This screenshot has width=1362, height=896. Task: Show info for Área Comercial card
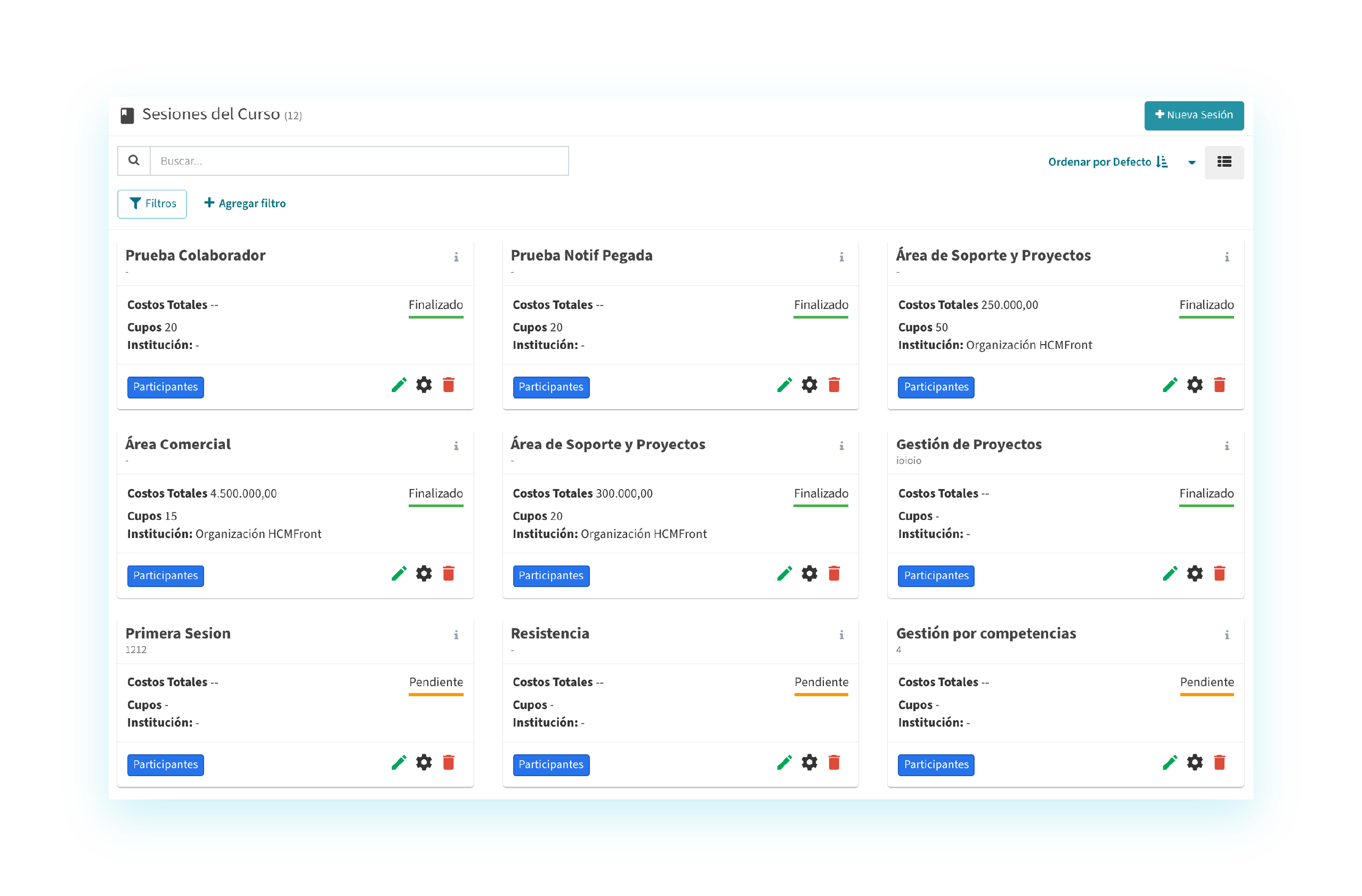click(456, 446)
